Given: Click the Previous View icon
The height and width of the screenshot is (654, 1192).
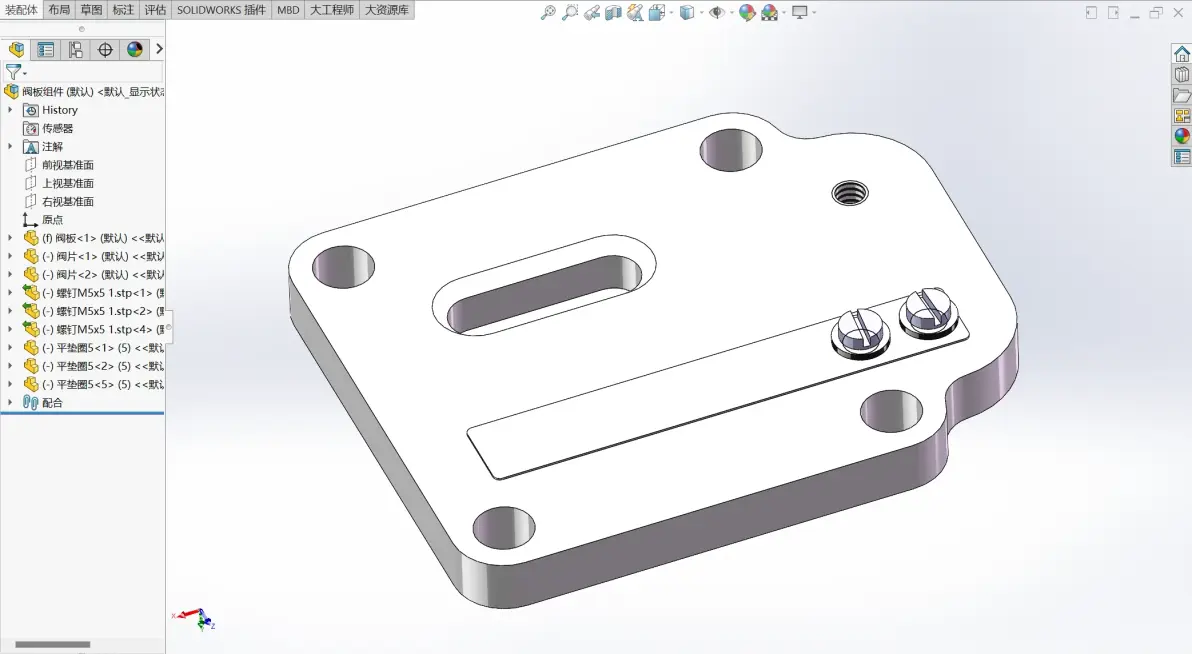Looking at the screenshot, I should pos(592,12).
